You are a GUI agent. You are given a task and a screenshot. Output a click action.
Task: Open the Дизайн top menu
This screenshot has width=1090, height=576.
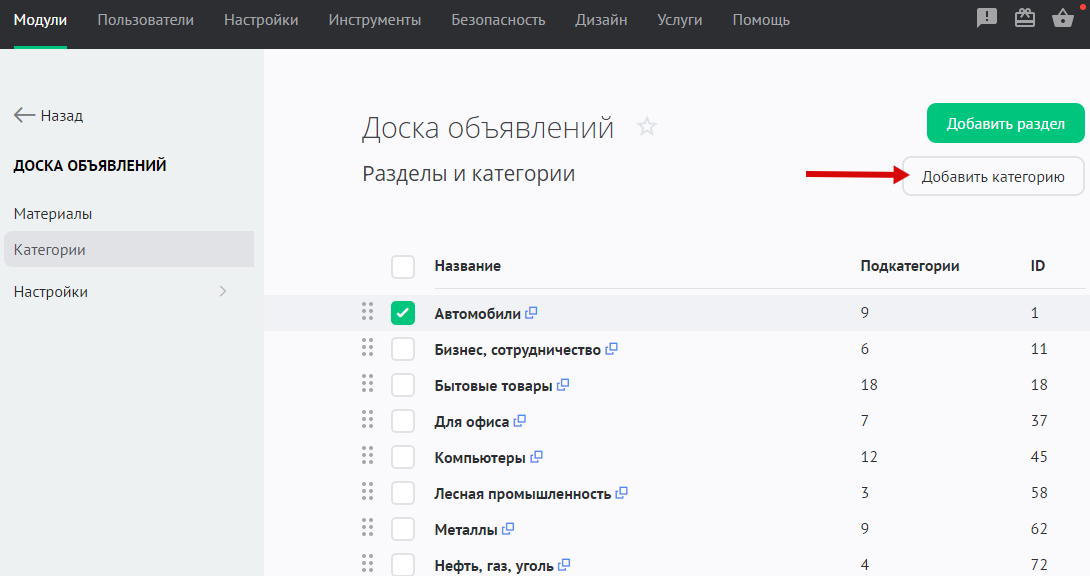coord(601,20)
